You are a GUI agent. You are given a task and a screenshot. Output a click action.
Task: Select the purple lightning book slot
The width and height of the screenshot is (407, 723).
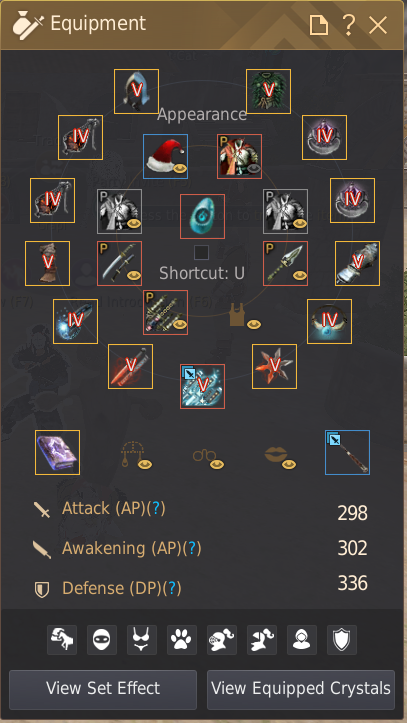[58, 452]
